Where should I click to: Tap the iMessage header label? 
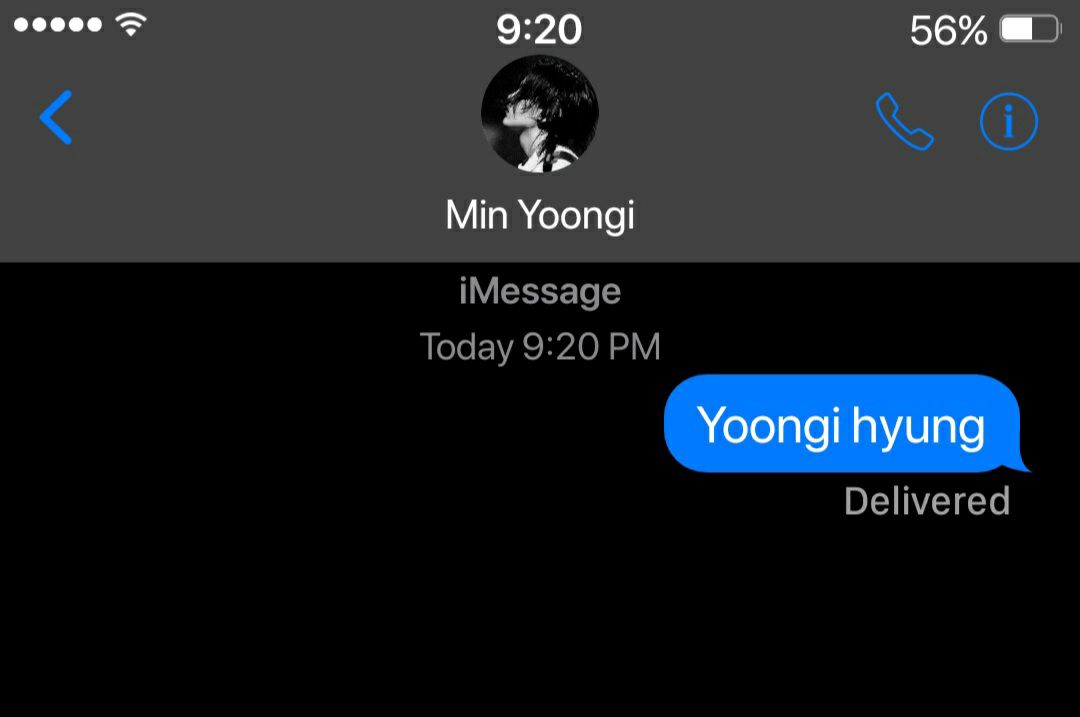pyautogui.click(x=540, y=291)
